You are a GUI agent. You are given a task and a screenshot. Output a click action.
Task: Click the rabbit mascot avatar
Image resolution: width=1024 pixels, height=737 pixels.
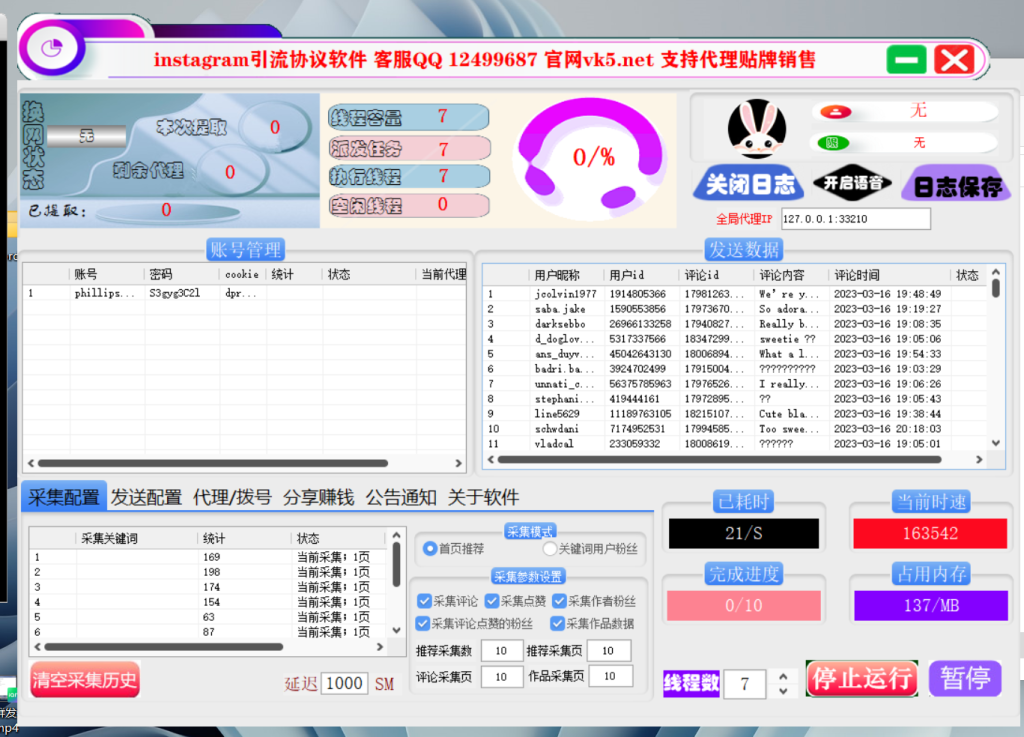click(x=757, y=128)
